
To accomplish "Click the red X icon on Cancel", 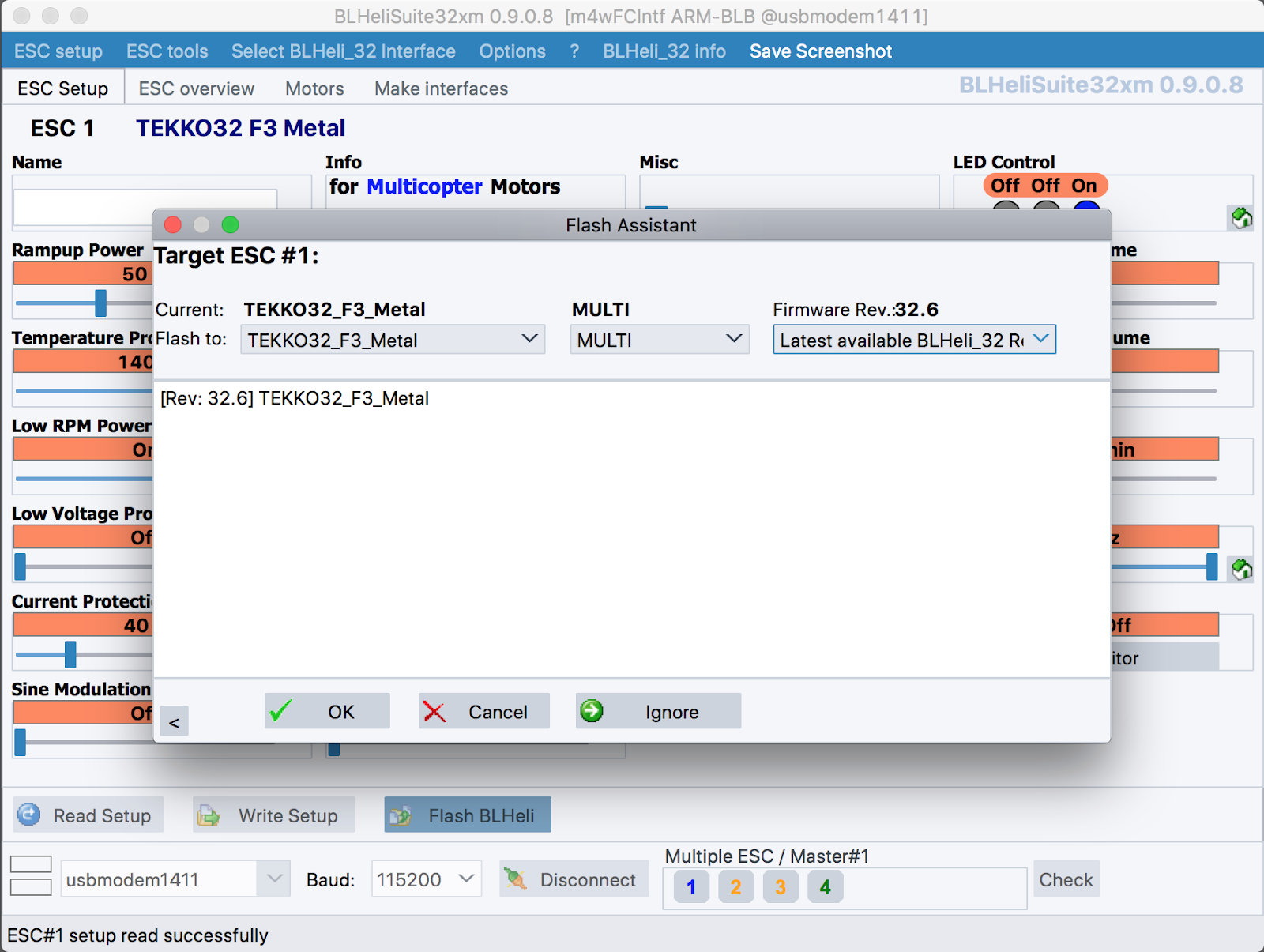I will [434, 712].
